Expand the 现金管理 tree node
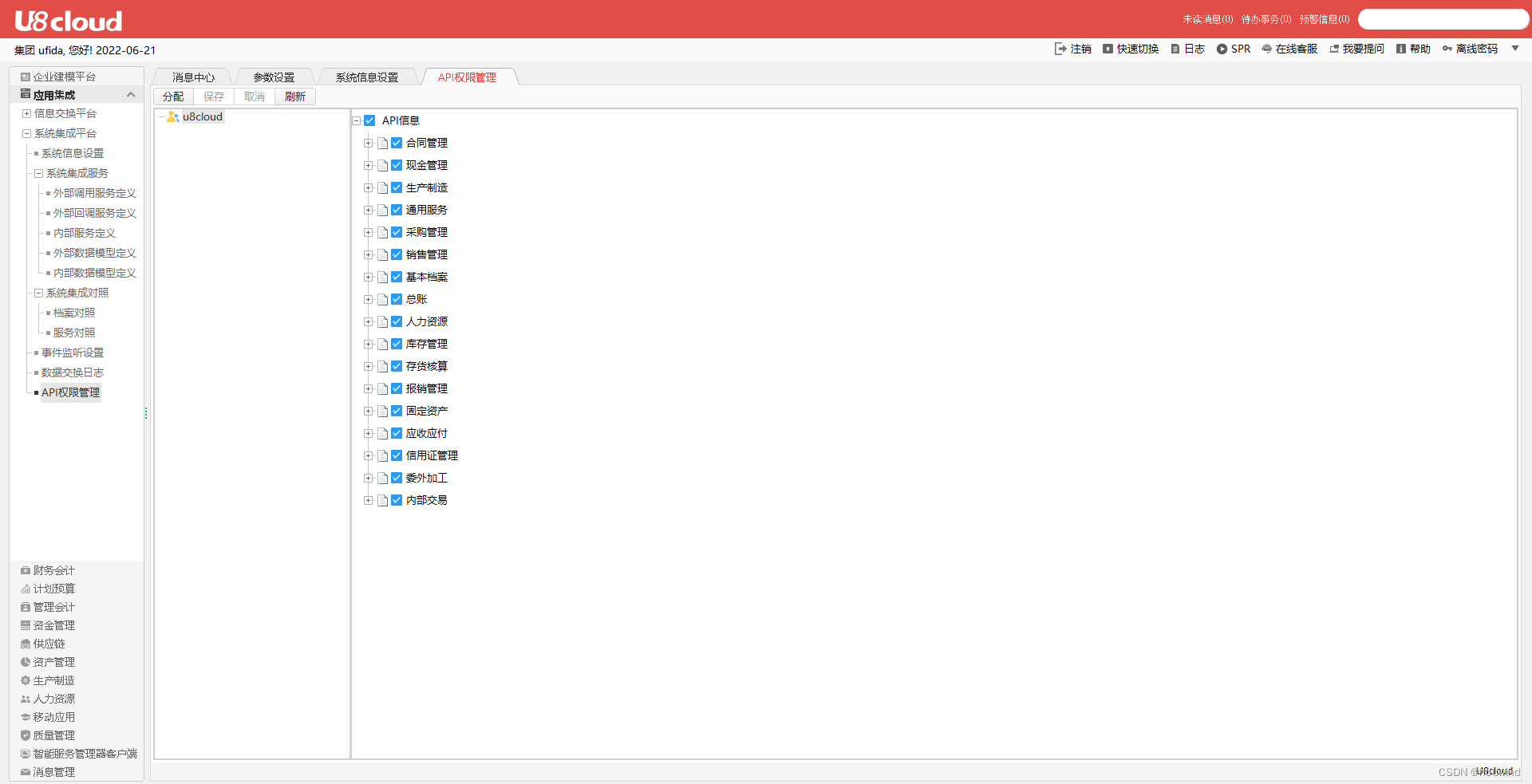Screen dimensions: 1532x784 (368, 165)
